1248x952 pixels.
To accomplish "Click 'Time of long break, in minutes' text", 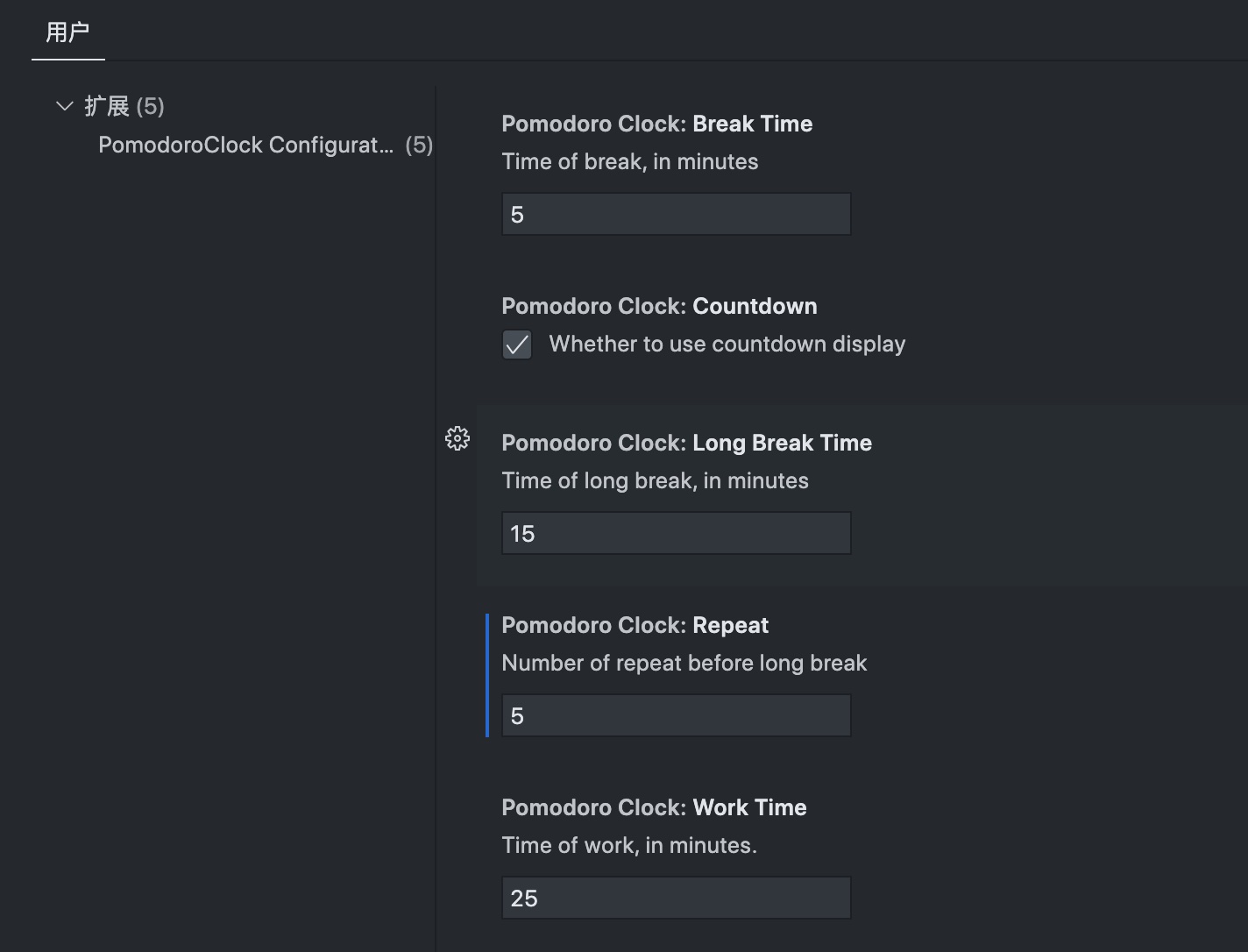I will 656,480.
